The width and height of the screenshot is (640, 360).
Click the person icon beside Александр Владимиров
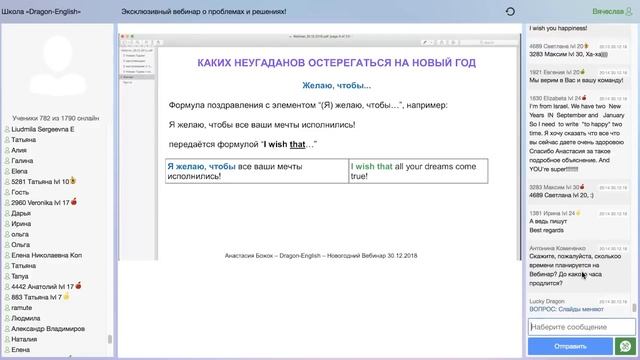7,329
